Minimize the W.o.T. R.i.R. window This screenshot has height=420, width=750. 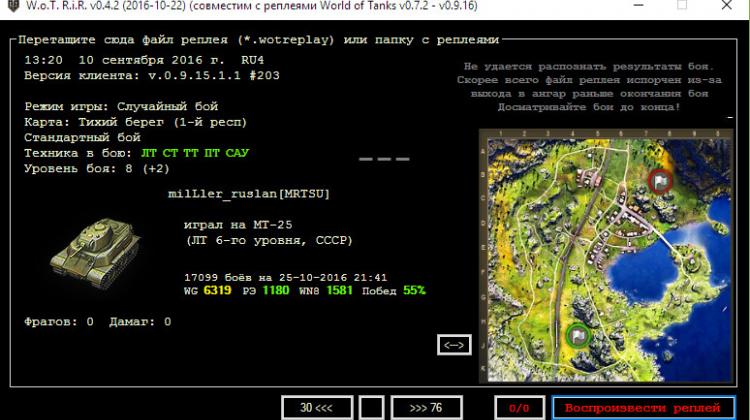tap(636, 6)
